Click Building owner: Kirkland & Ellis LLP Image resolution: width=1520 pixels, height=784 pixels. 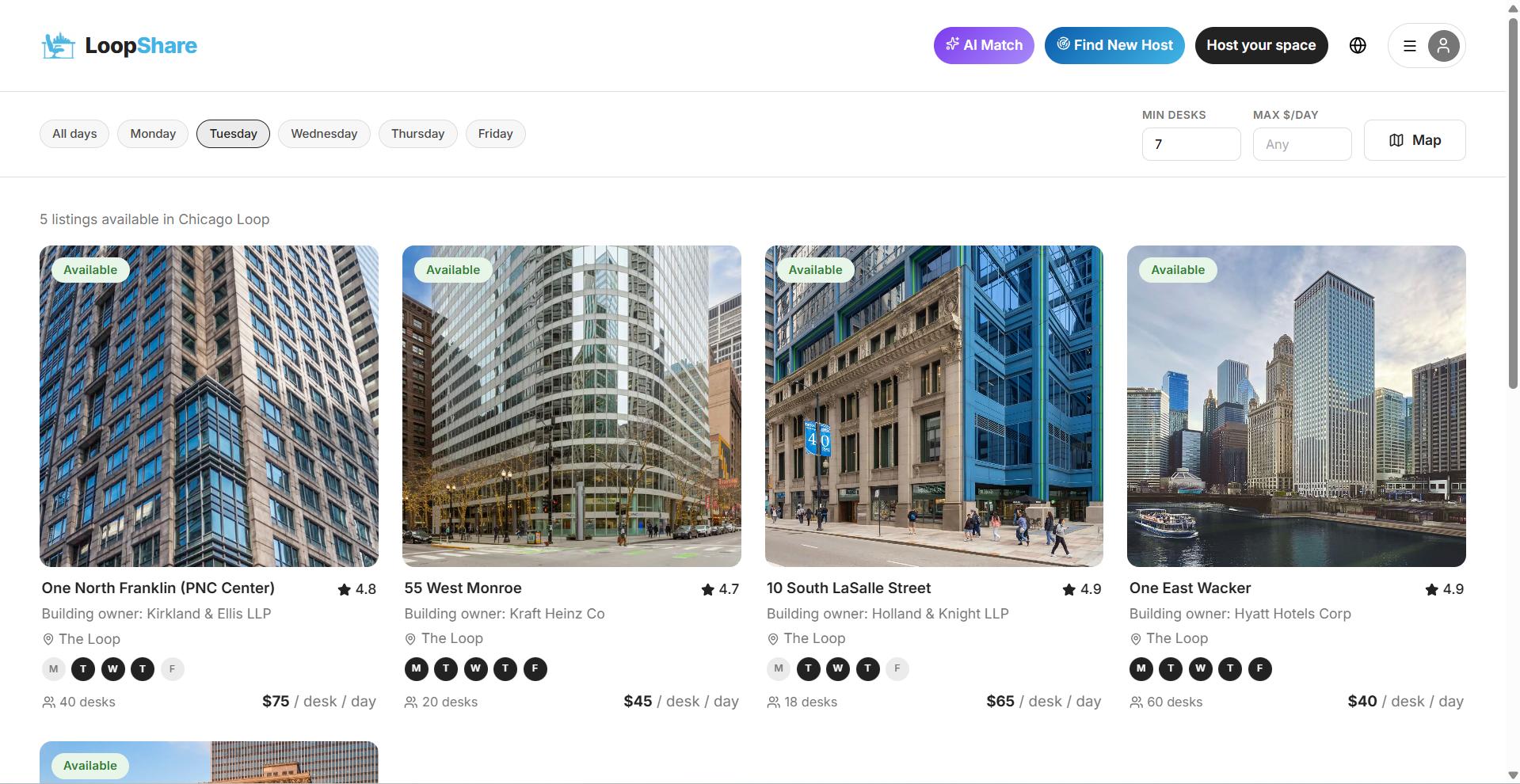tap(156, 614)
